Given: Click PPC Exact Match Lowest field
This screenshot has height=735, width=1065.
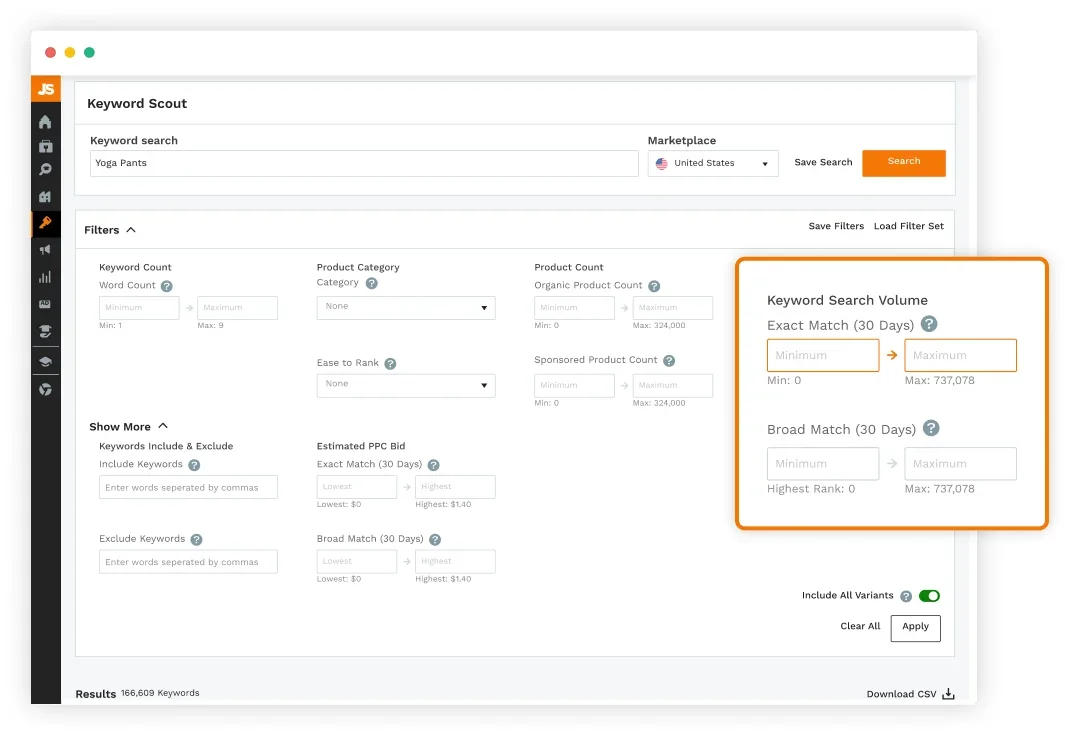Looking at the screenshot, I should tap(356, 487).
